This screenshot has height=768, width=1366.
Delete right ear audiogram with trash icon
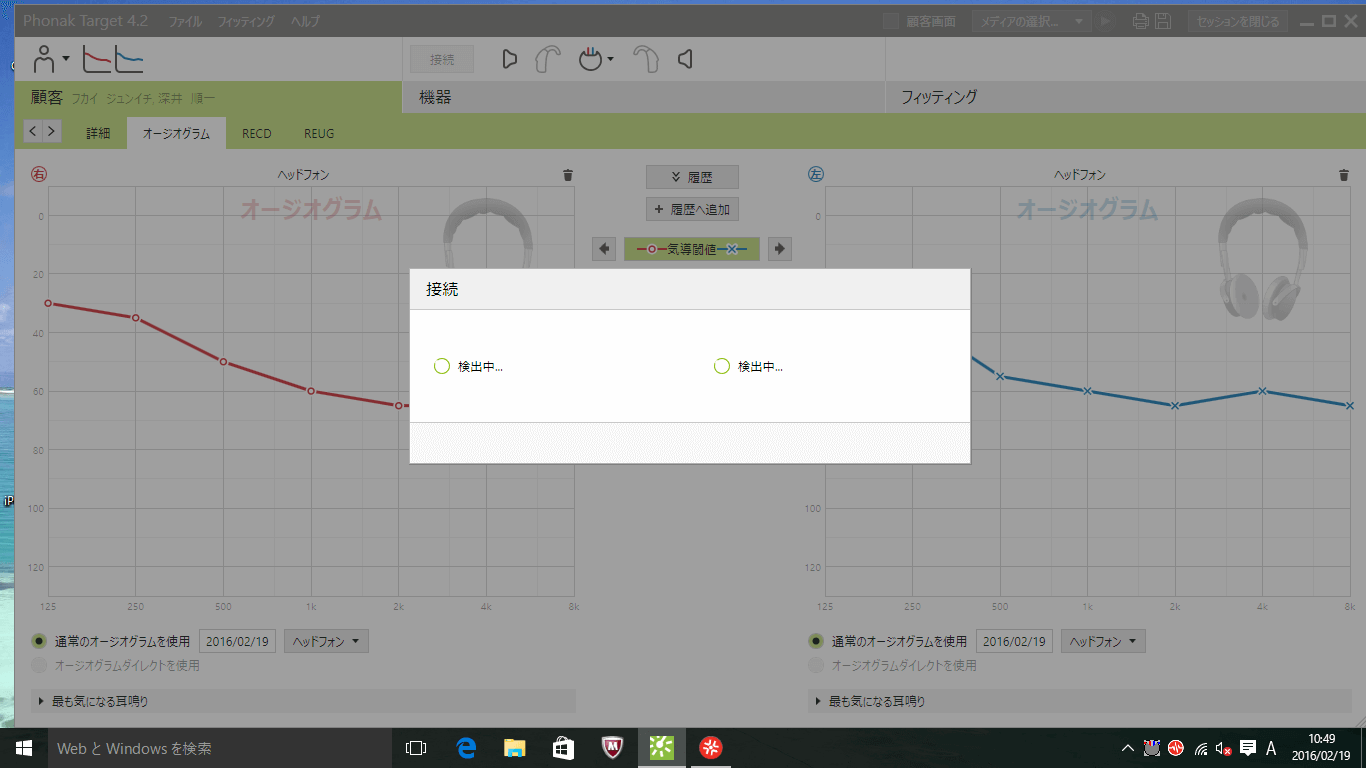coord(568,175)
